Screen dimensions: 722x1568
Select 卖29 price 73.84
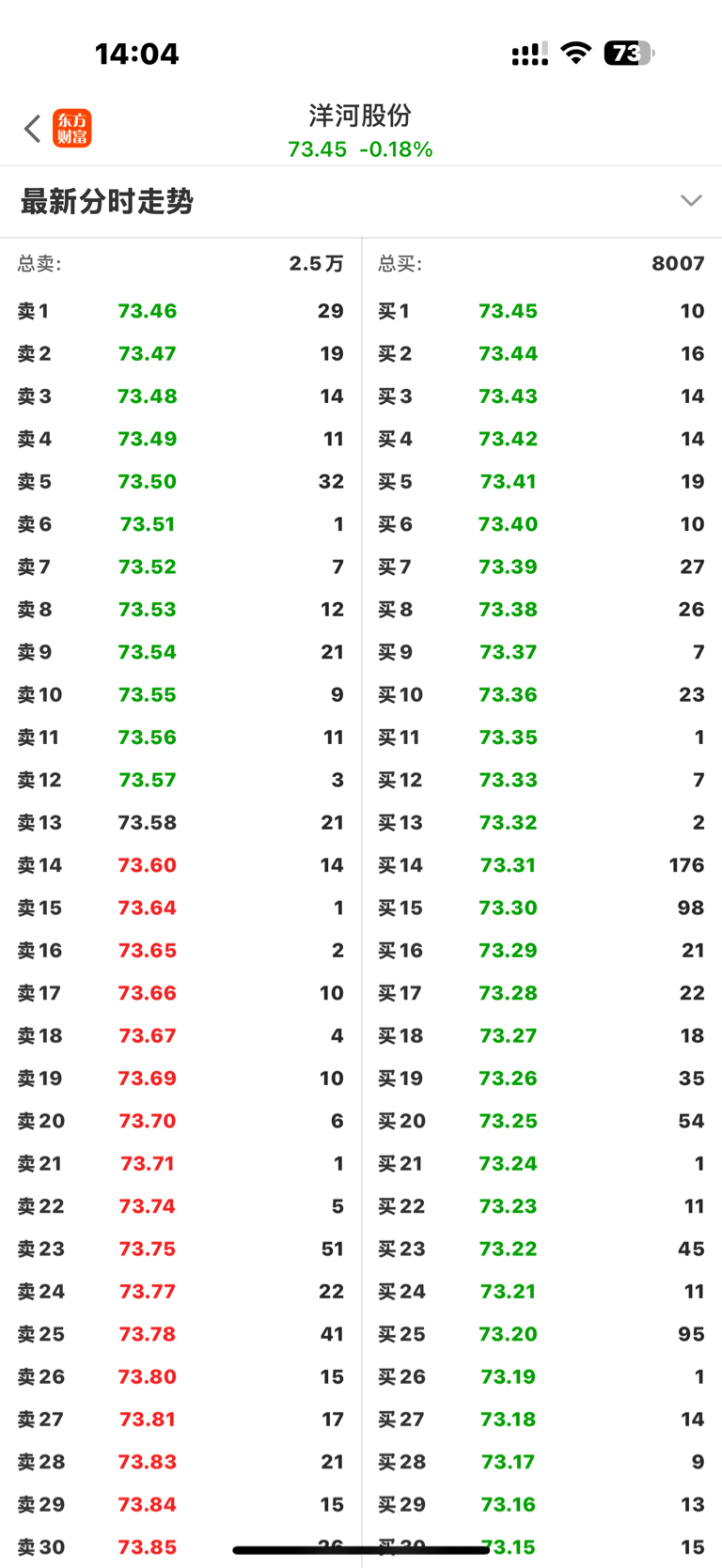148,1505
